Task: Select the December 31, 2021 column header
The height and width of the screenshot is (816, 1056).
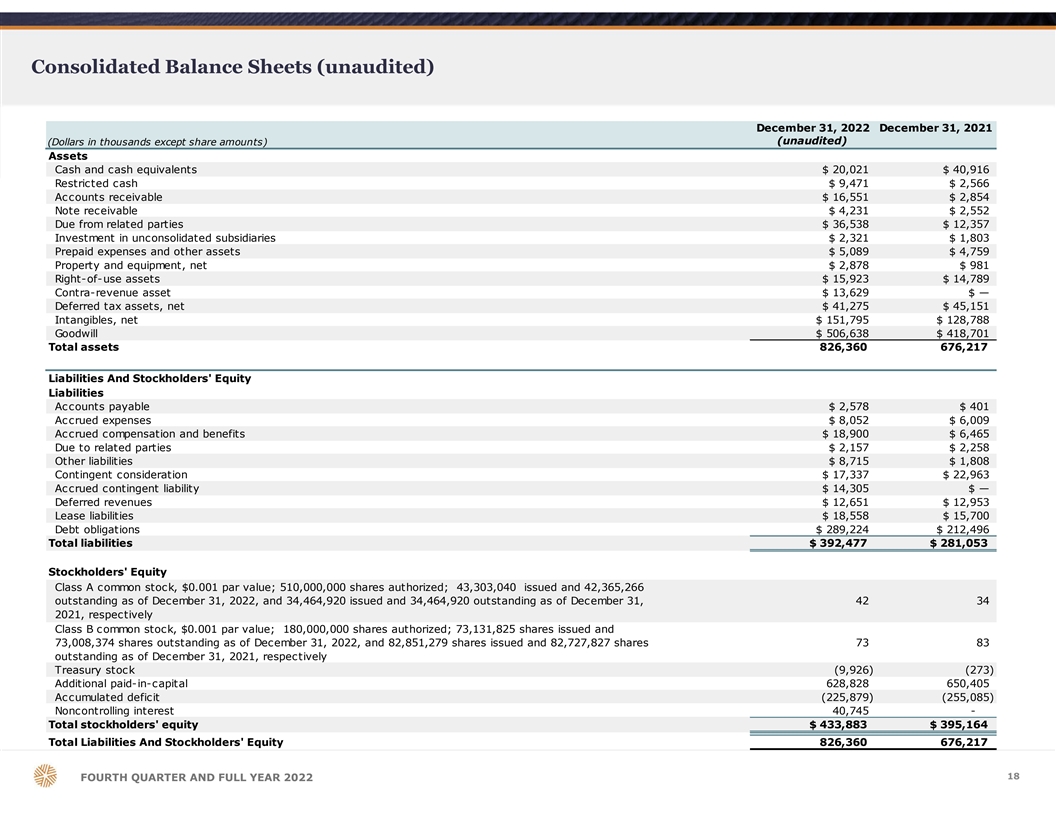Action: click(934, 128)
